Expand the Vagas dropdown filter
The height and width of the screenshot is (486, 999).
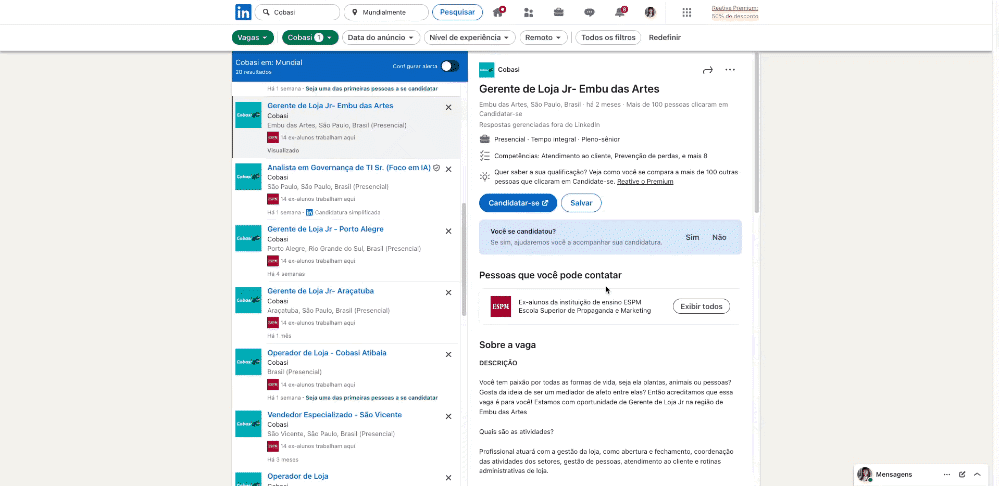pos(252,37)
